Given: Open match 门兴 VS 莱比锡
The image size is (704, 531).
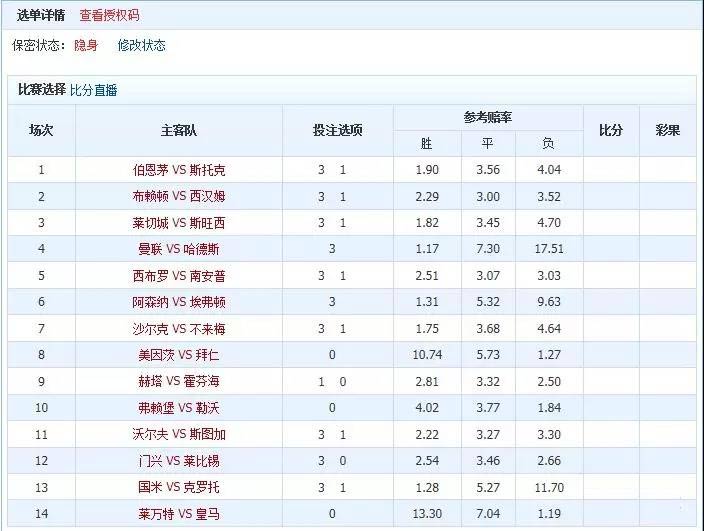Looking at the screenshot, I should [179, 460].
